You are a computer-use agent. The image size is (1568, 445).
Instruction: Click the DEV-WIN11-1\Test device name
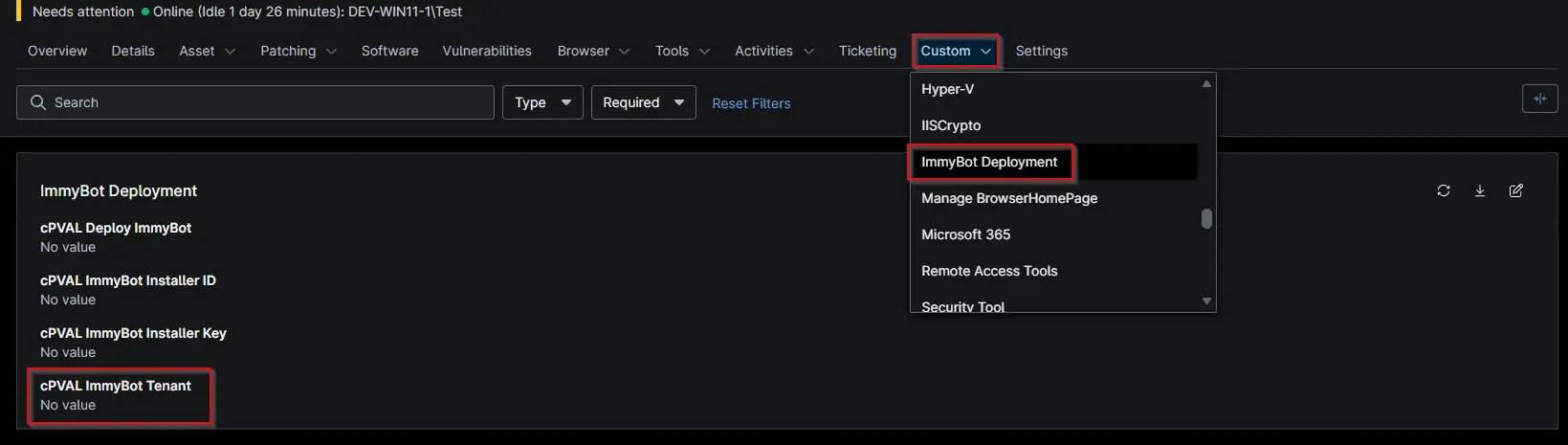click(x=406, y=11)
